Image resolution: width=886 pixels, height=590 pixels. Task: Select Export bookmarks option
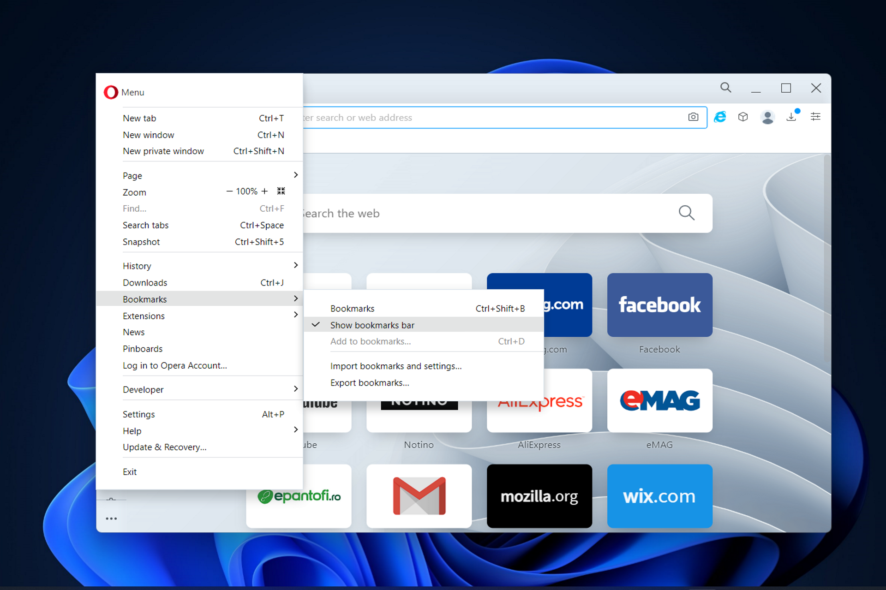[x=424, y=383]
